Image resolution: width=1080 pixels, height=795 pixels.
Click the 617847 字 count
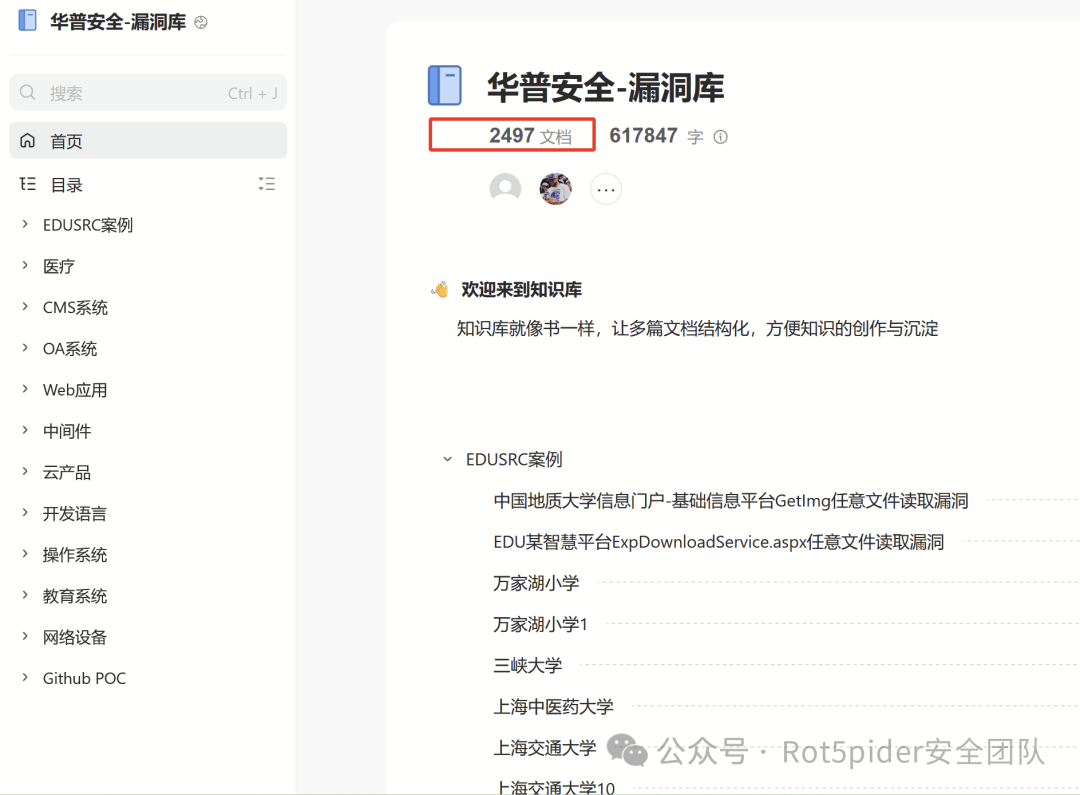(x=656, y=136)
